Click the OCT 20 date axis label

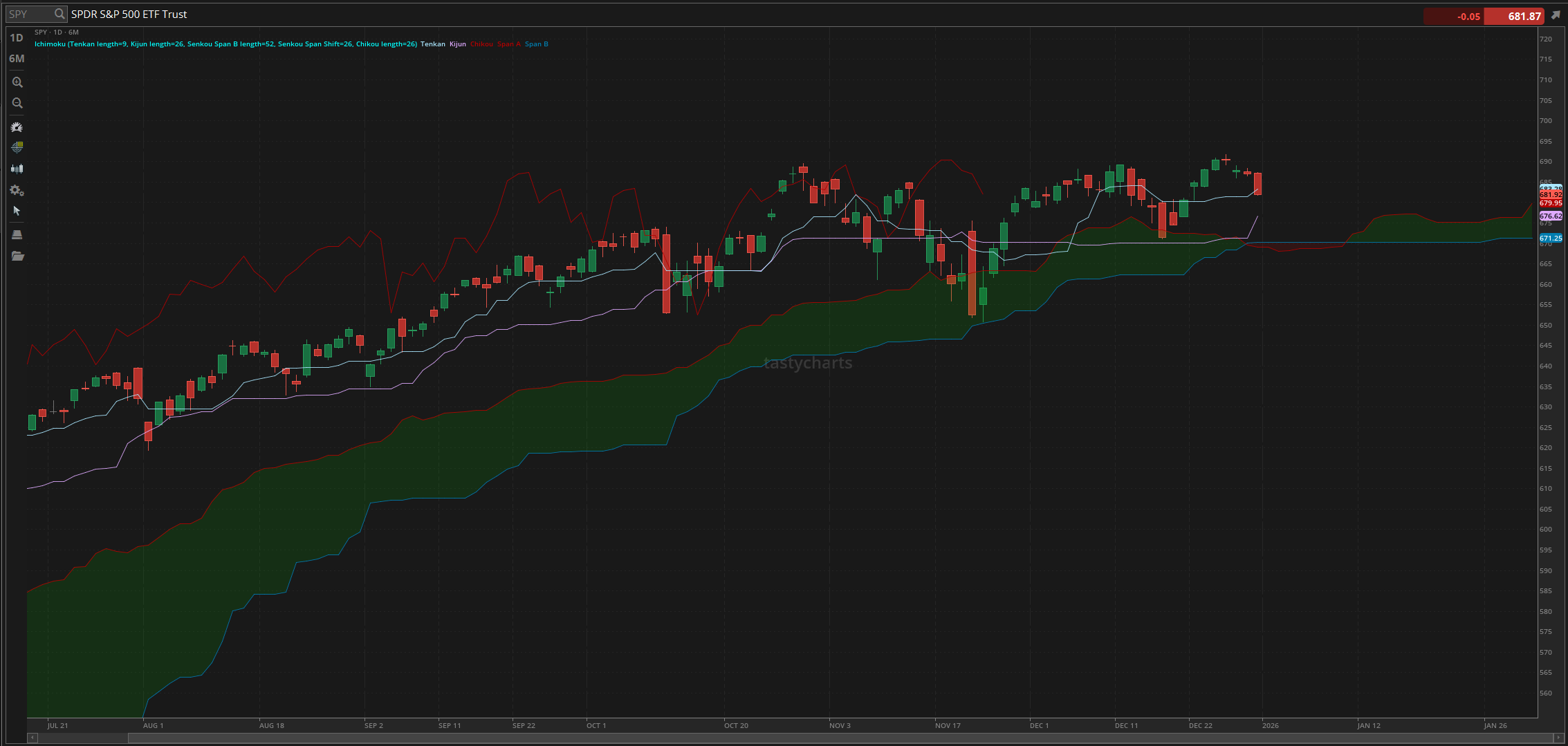736,726
